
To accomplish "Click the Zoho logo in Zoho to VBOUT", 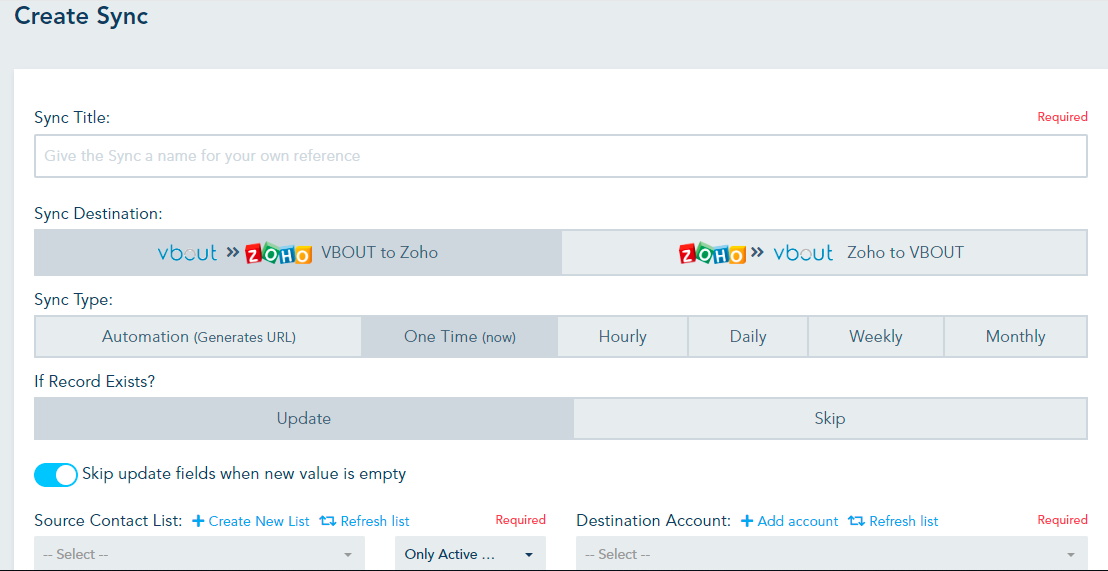I will point(712,253).
